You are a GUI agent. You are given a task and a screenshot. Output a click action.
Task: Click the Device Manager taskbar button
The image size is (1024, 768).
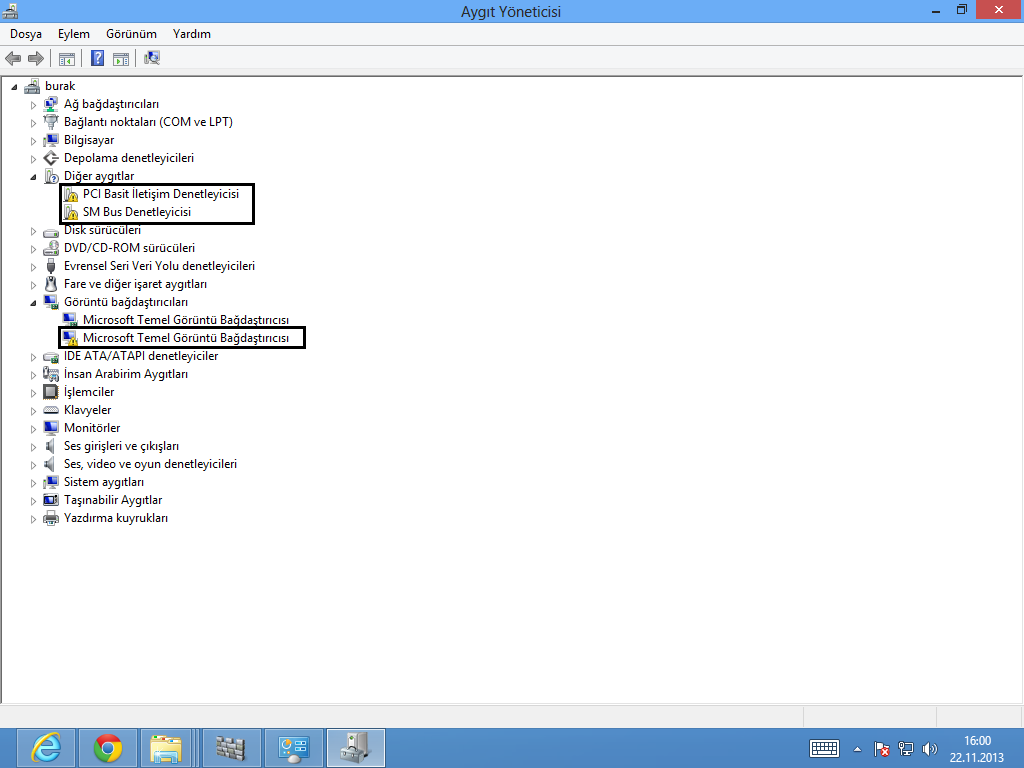[355, 748]
